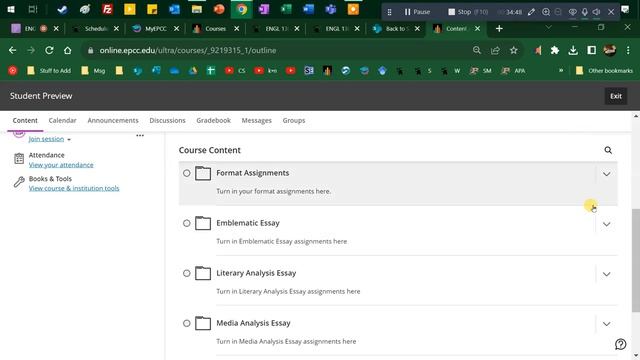Screen dimensions: 640x360
Task: Expand the Format Assignments folder chevron
Action: (607, 174)
